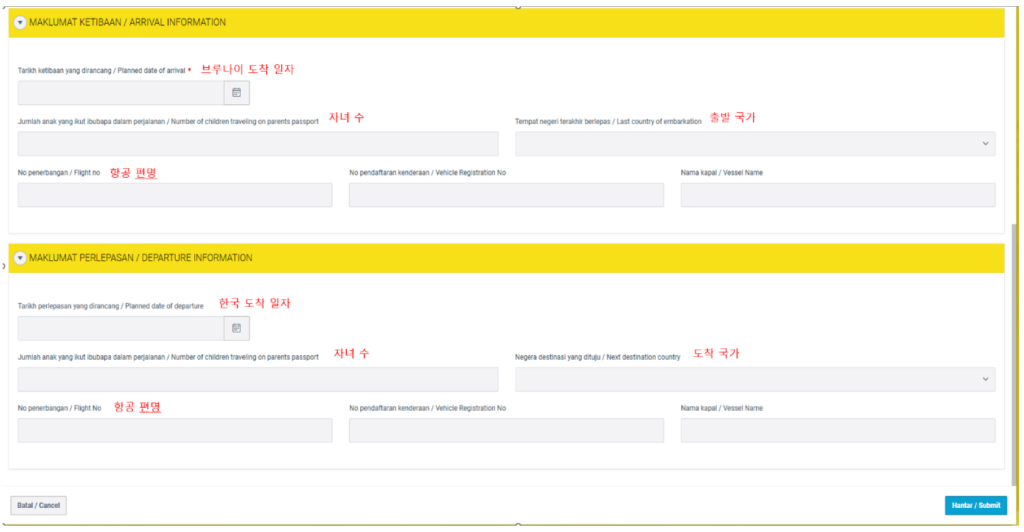Open calendar picker for planned arrival date
The height and width of the screenshot is (532, 1024).
point(237,93)
